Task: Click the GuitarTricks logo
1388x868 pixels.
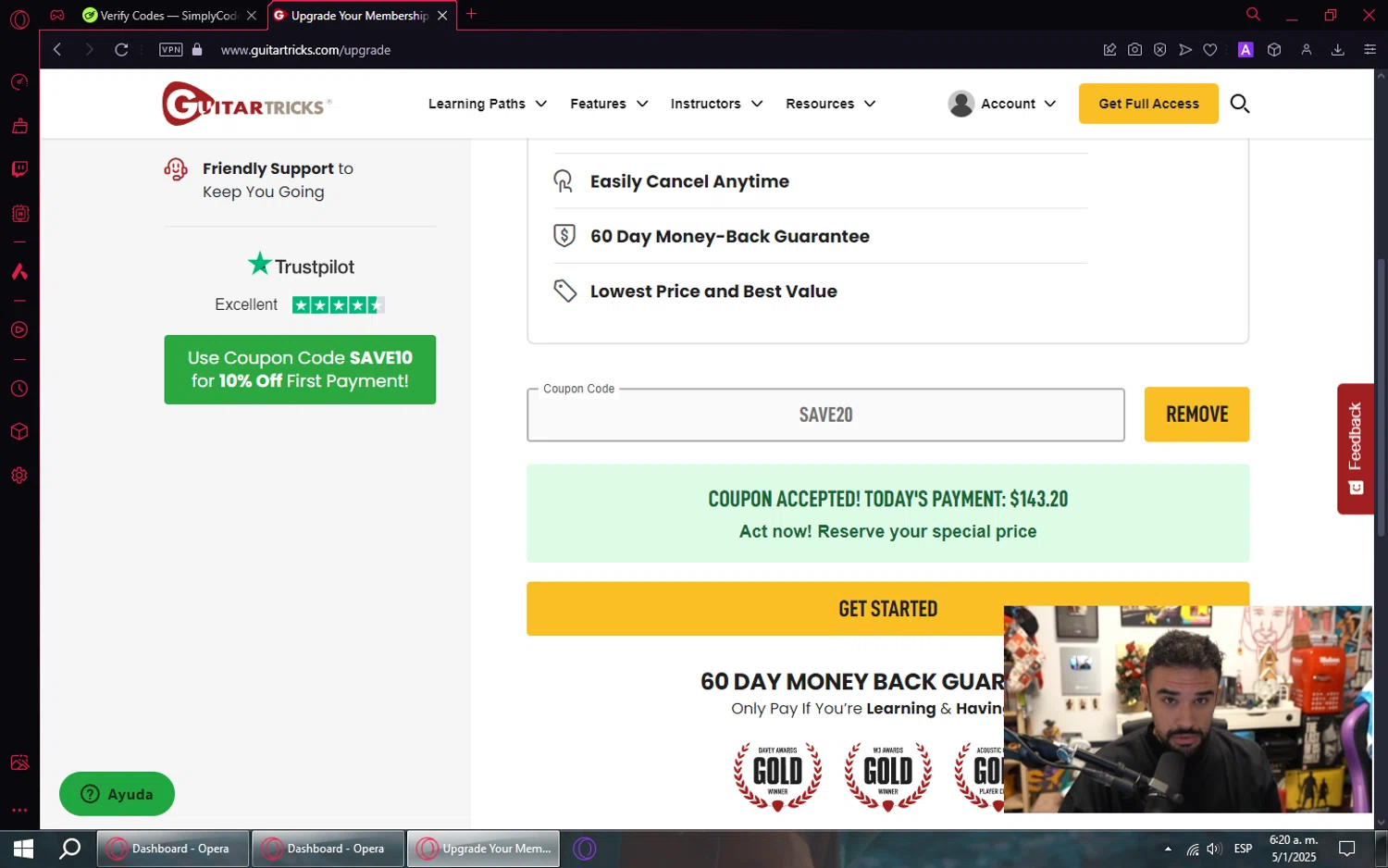Action: (x=246, y=104)
